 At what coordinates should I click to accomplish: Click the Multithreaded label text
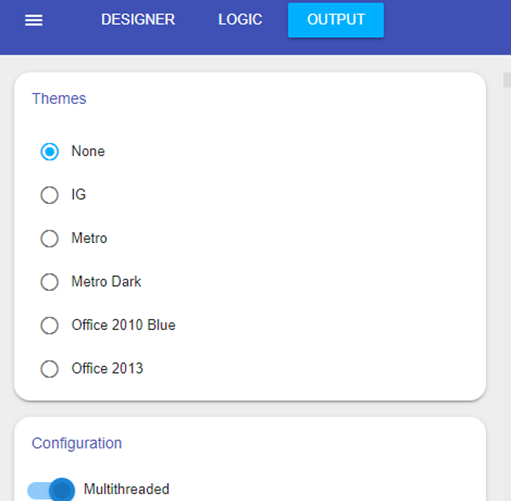[126, 489]
